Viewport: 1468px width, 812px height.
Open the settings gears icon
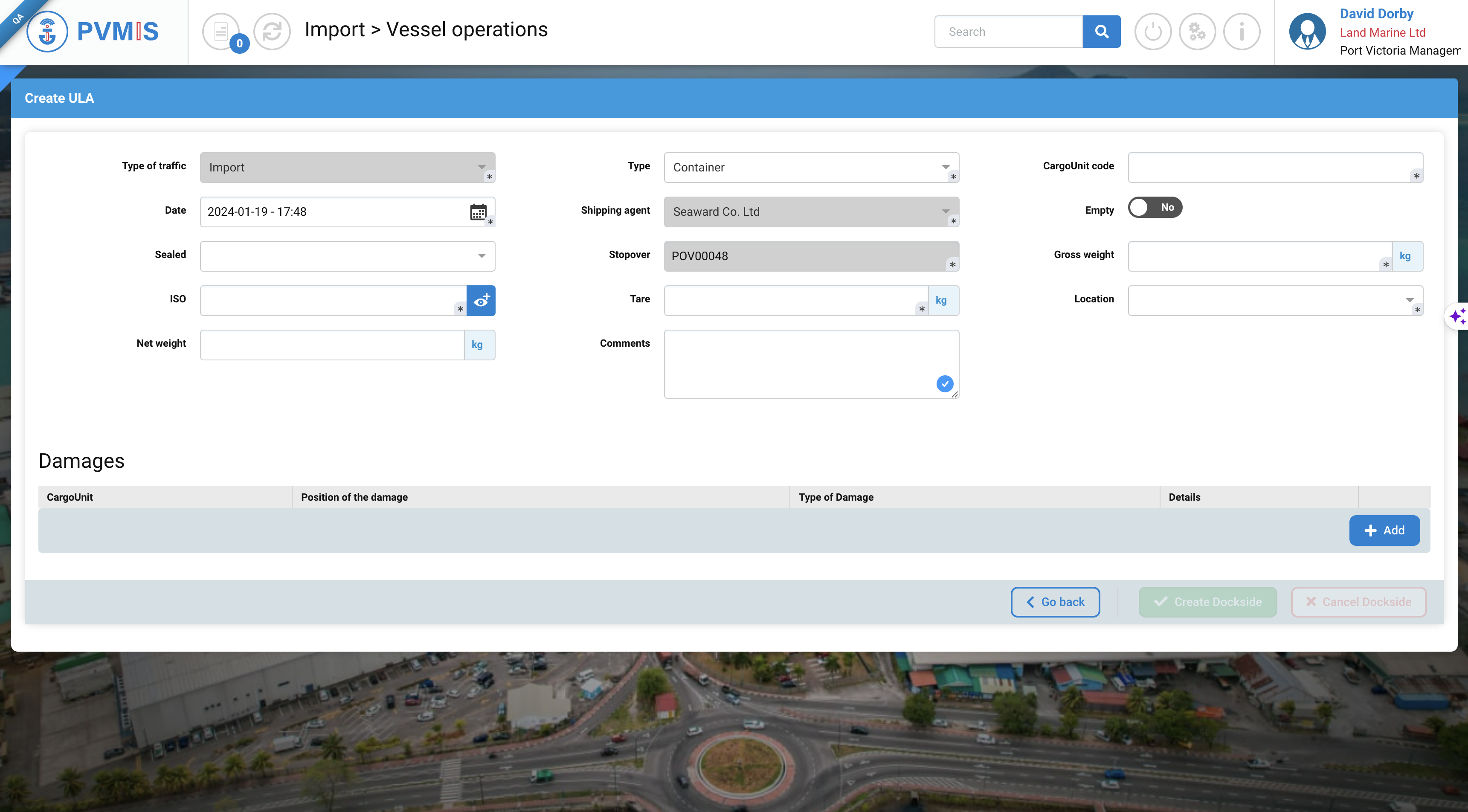(x=1197, y=31)
